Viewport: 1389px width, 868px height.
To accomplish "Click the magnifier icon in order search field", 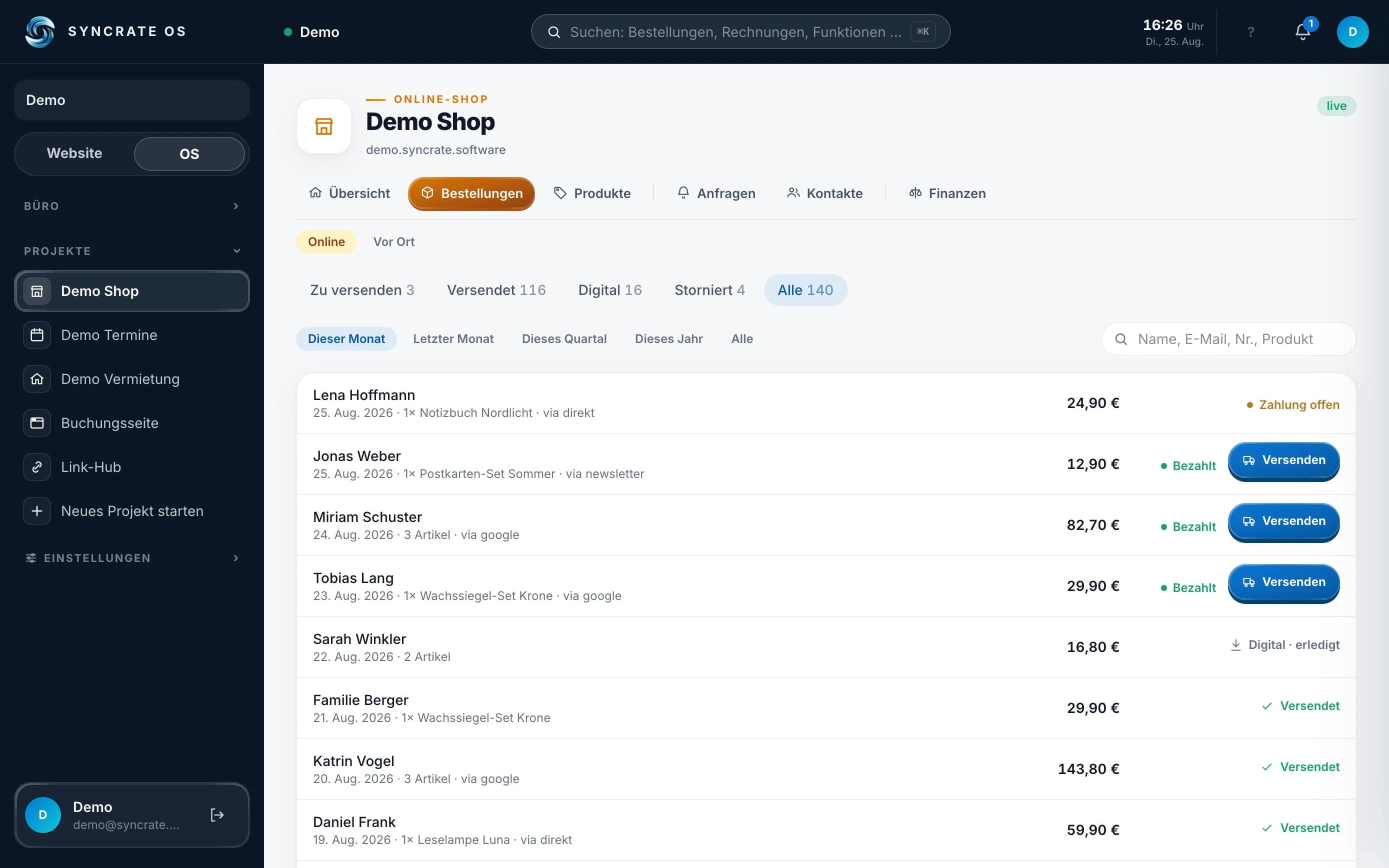I will click(1121, 339).
